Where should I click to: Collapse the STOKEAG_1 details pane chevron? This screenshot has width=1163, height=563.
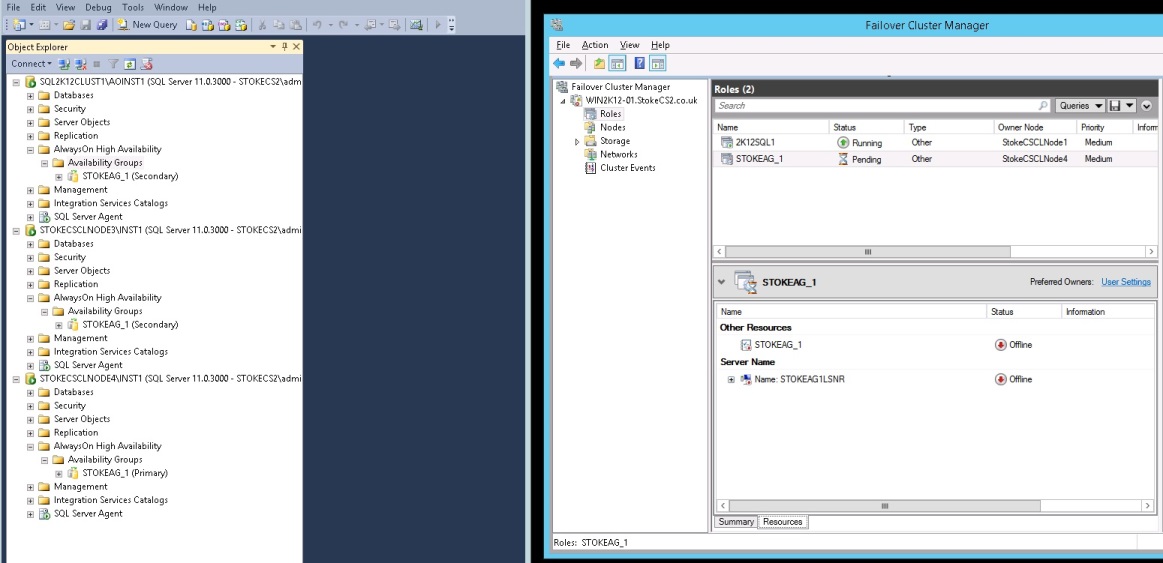pyautogui.click(x=722, y=282)
